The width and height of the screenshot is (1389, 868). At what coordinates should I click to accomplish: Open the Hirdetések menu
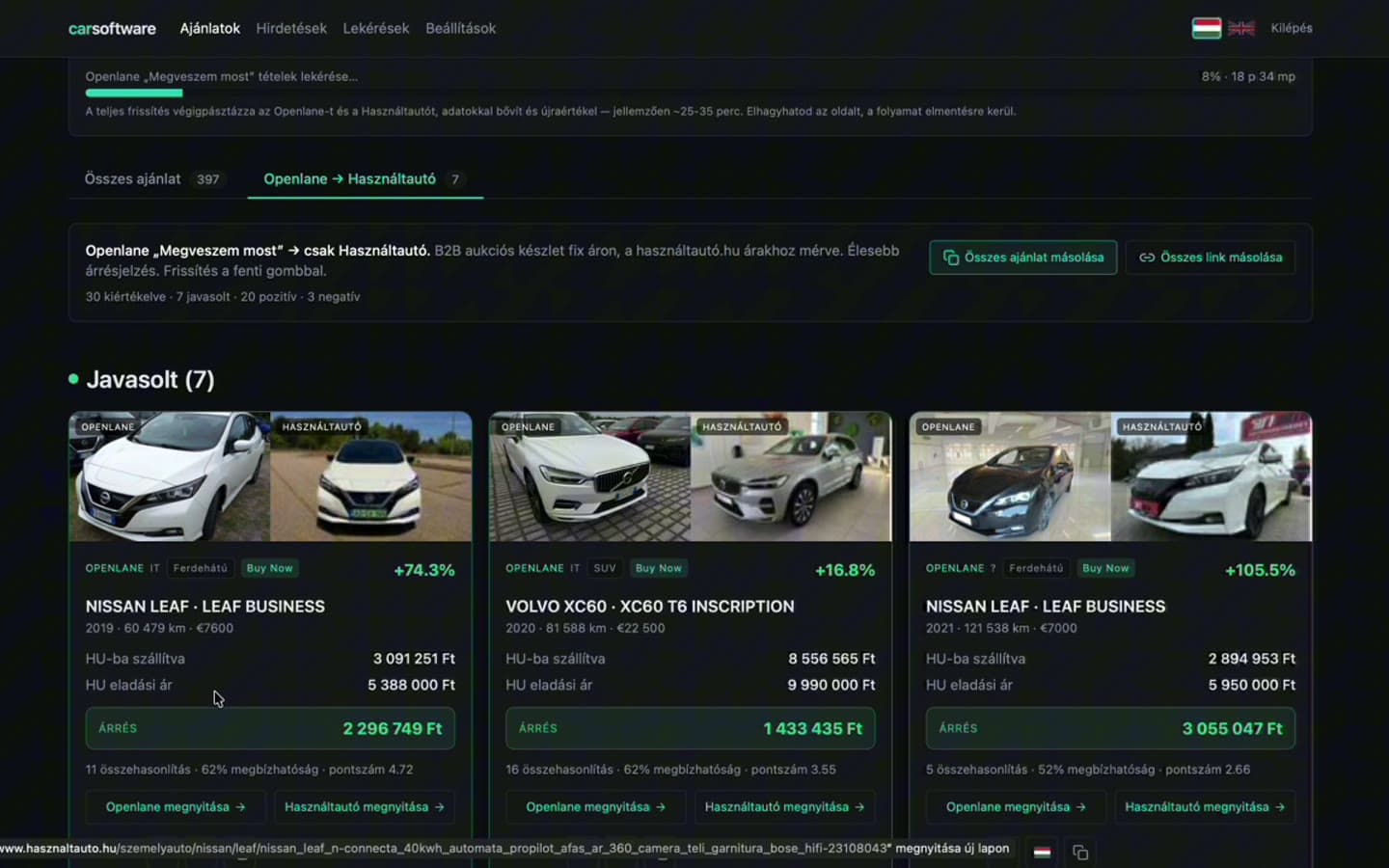[x=291, y=28]
